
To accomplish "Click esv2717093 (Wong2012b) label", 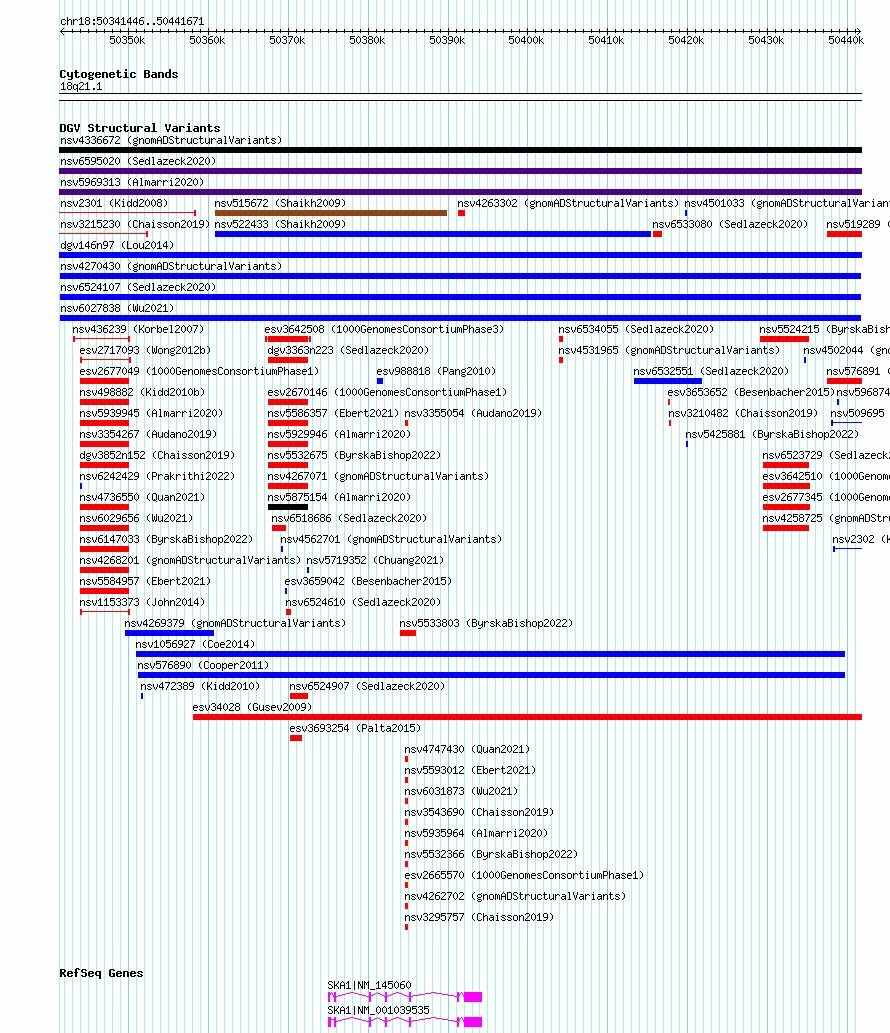I will (x=145, y=350).
